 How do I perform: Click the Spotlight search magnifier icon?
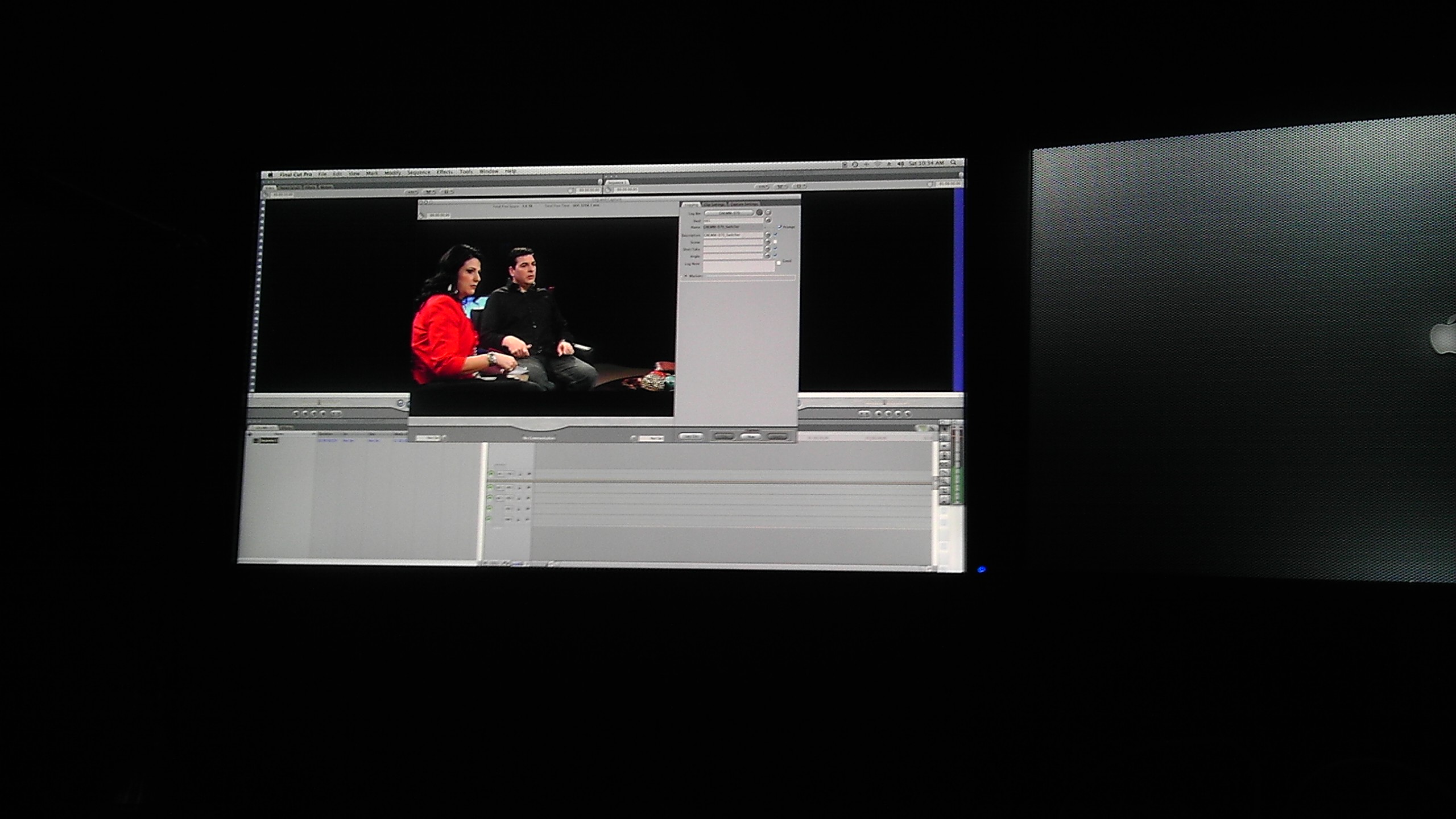(x=953, y=163)
